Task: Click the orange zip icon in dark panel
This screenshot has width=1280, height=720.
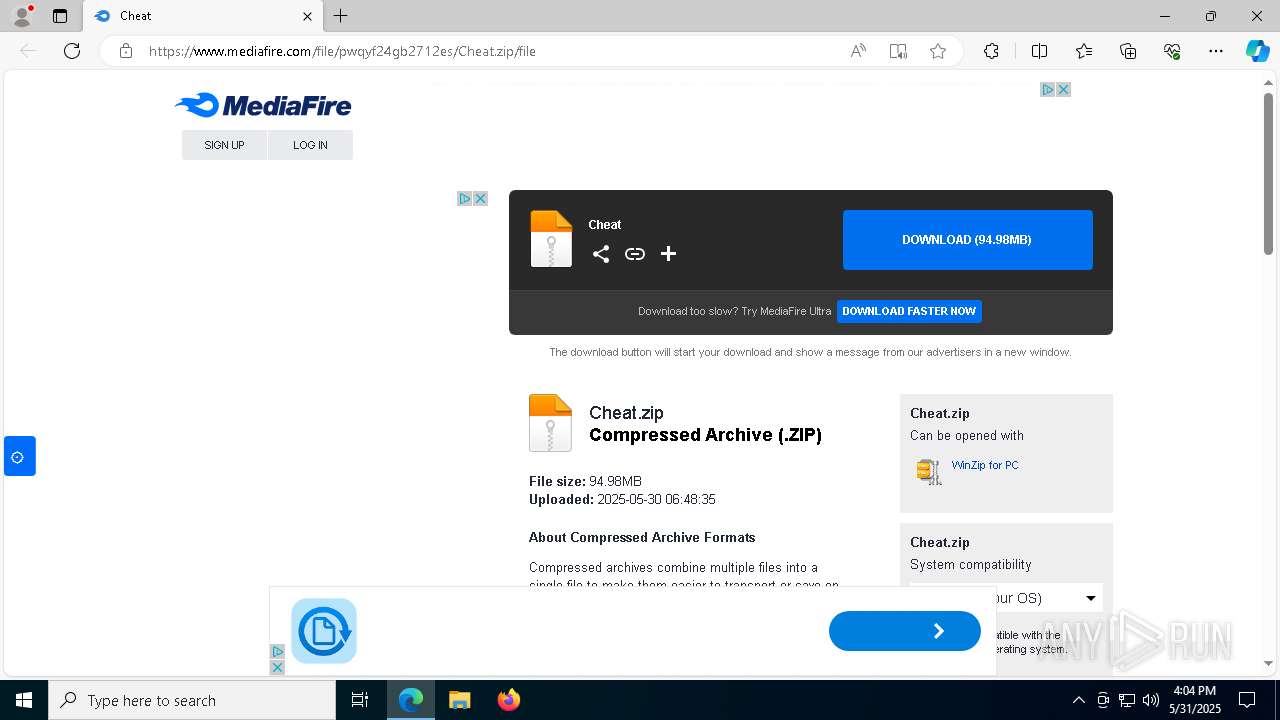Action: (551, 239)
